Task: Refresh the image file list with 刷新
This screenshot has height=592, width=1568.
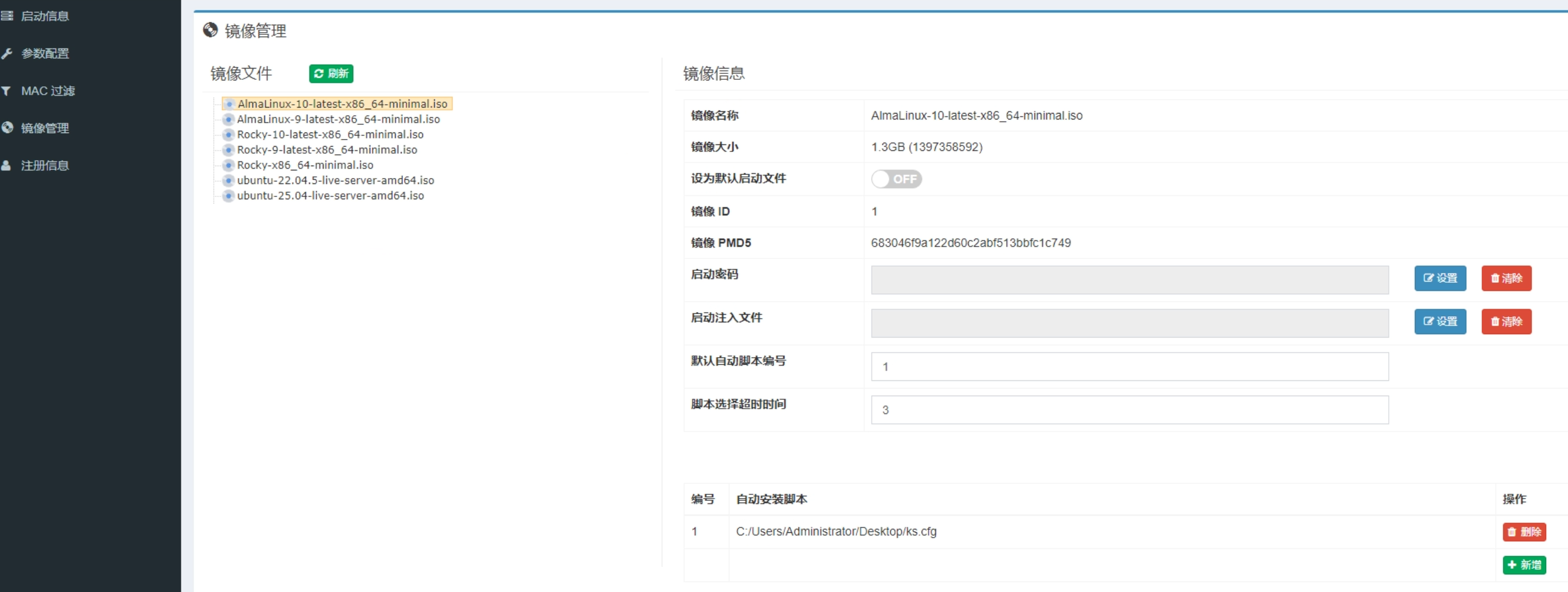Action: pyautogui.click(x=331, y=73)
